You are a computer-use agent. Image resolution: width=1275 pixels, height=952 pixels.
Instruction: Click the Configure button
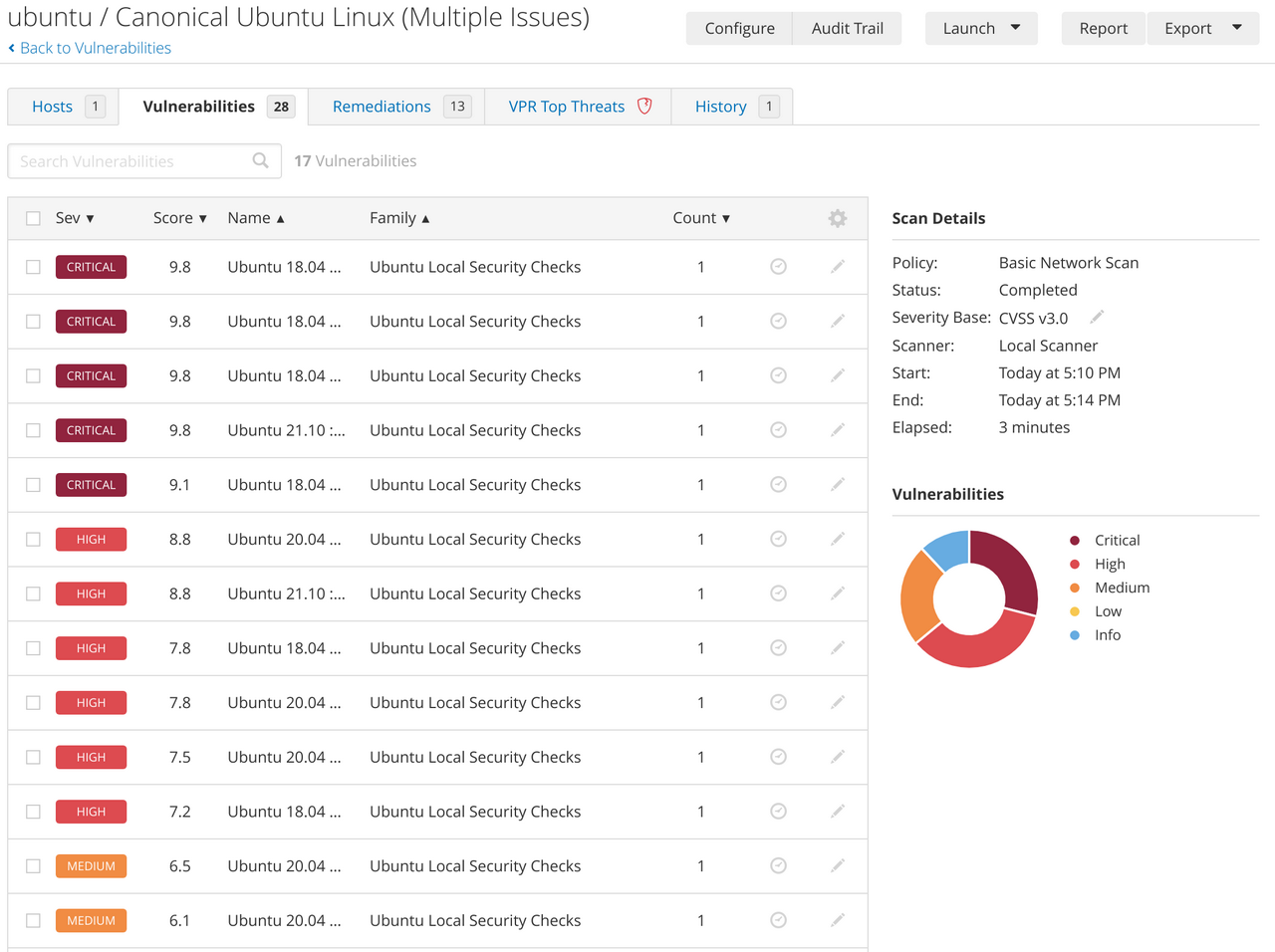click(x=739, y=28)
